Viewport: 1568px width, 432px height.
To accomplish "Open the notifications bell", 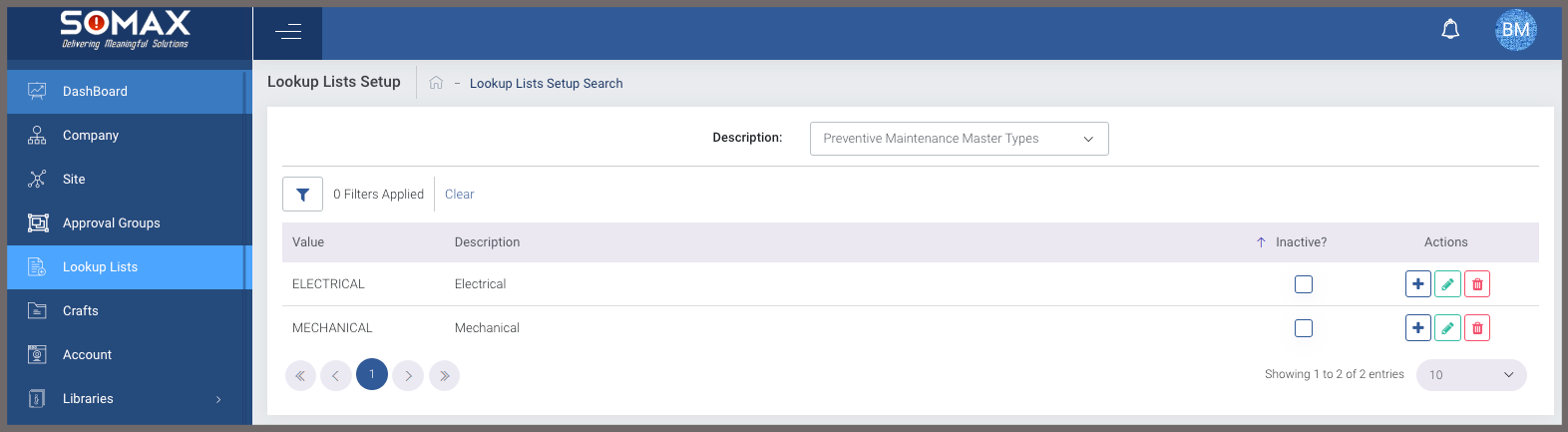I will pos(1450,30).
